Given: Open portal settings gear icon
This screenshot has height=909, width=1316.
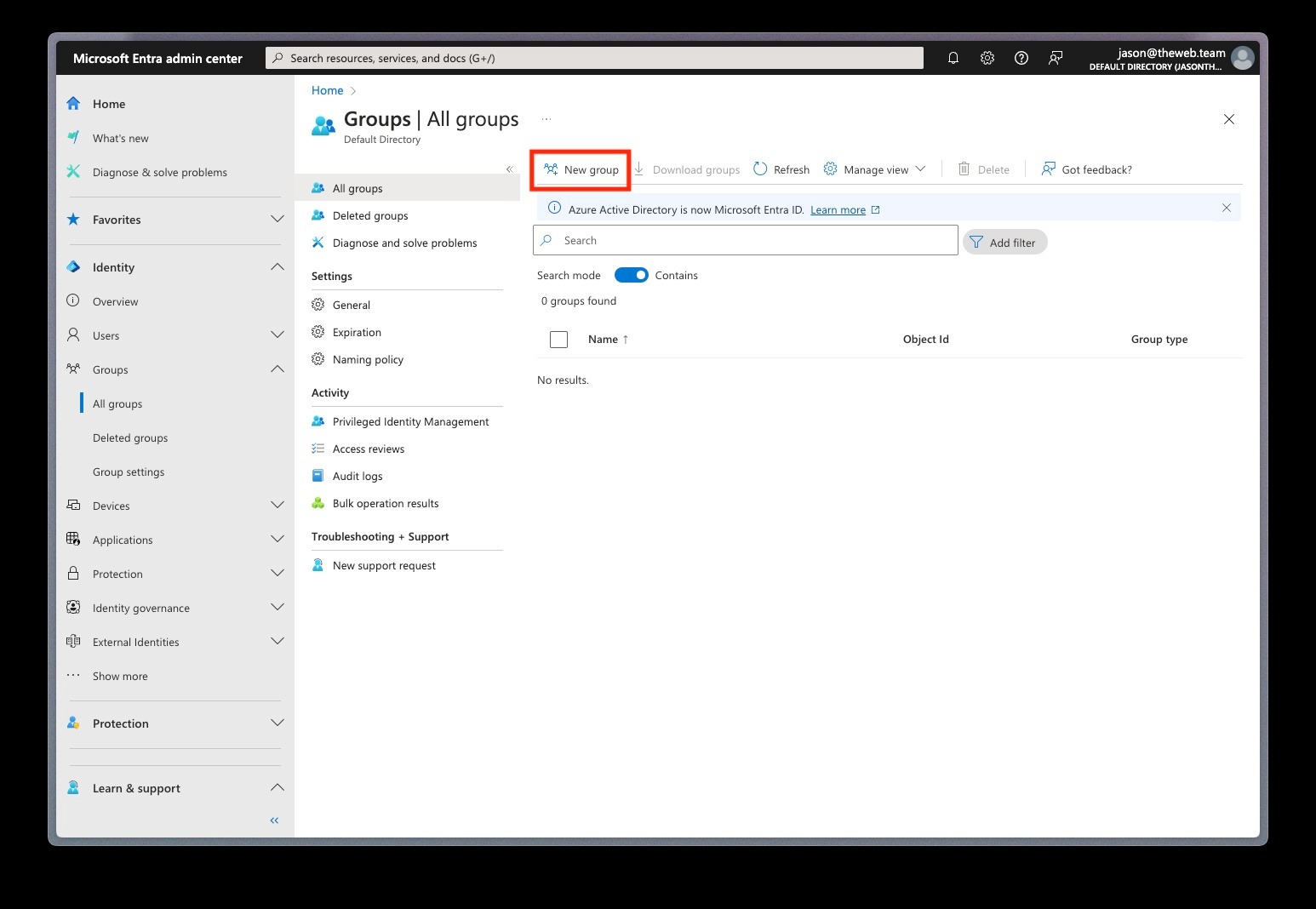Looking at the screenshot, I should 987,58.
